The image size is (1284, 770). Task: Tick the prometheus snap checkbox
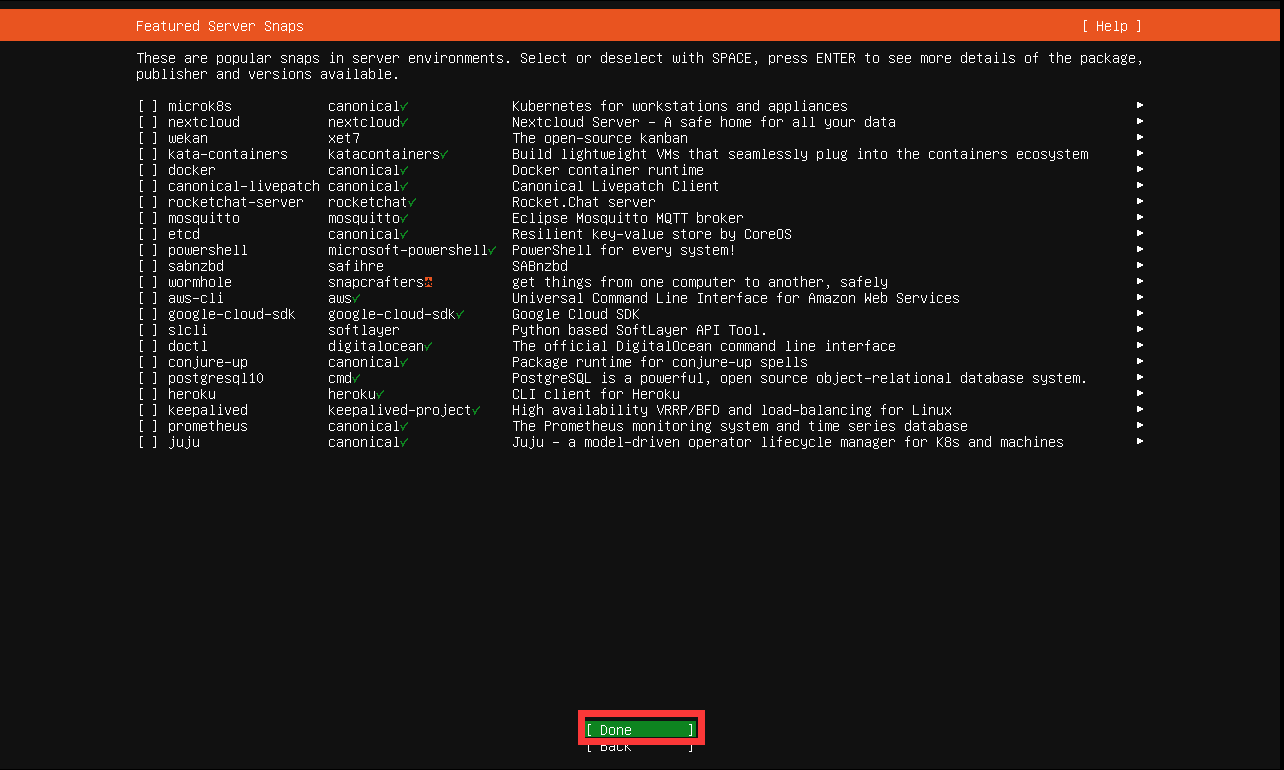pos(148,426)
